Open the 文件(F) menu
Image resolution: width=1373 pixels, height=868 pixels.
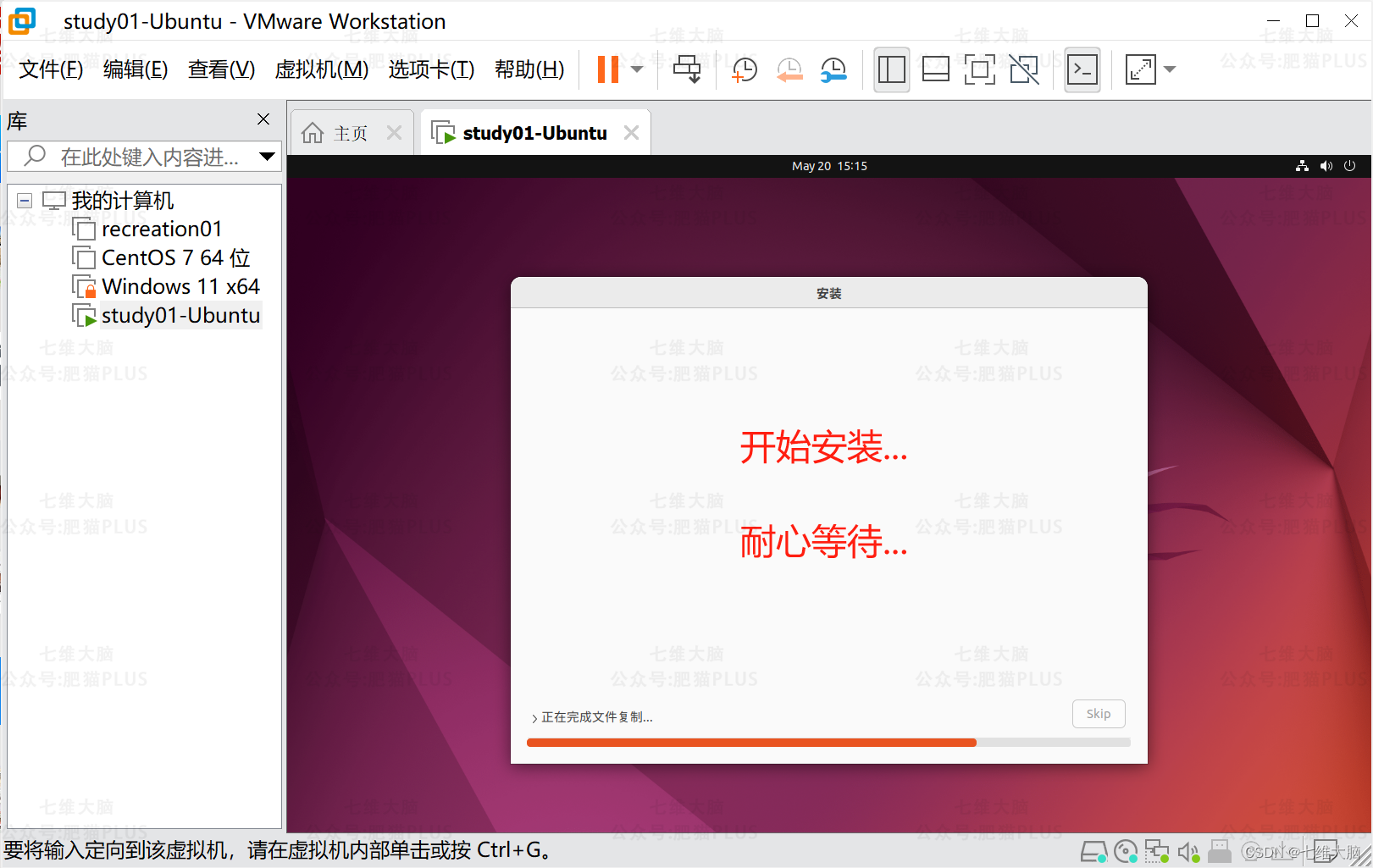pyautogui.click(x=51, y=69)
